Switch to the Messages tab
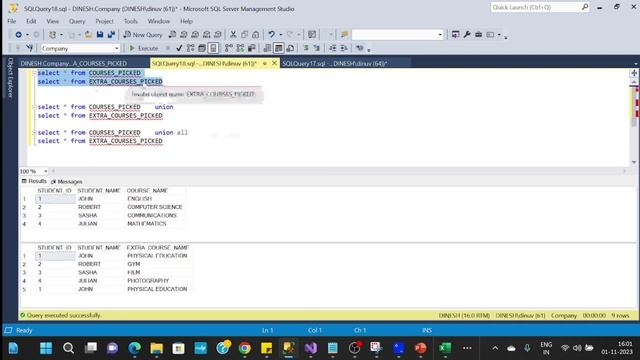The height and width of the screenshot is (360, 640). pos(67,181)
